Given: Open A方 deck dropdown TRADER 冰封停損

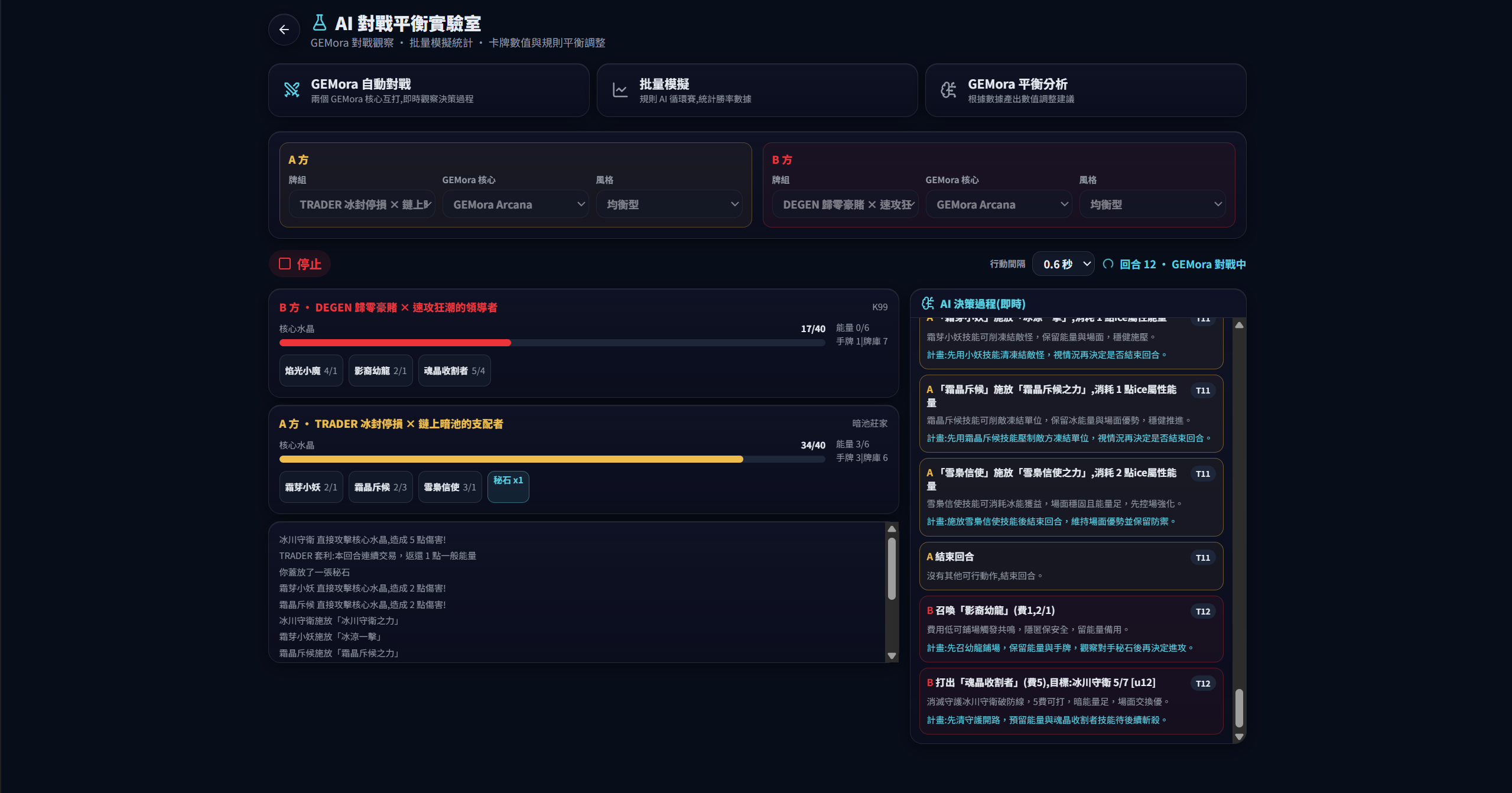Looking at the screenshot, I should (x=362, y=204).
